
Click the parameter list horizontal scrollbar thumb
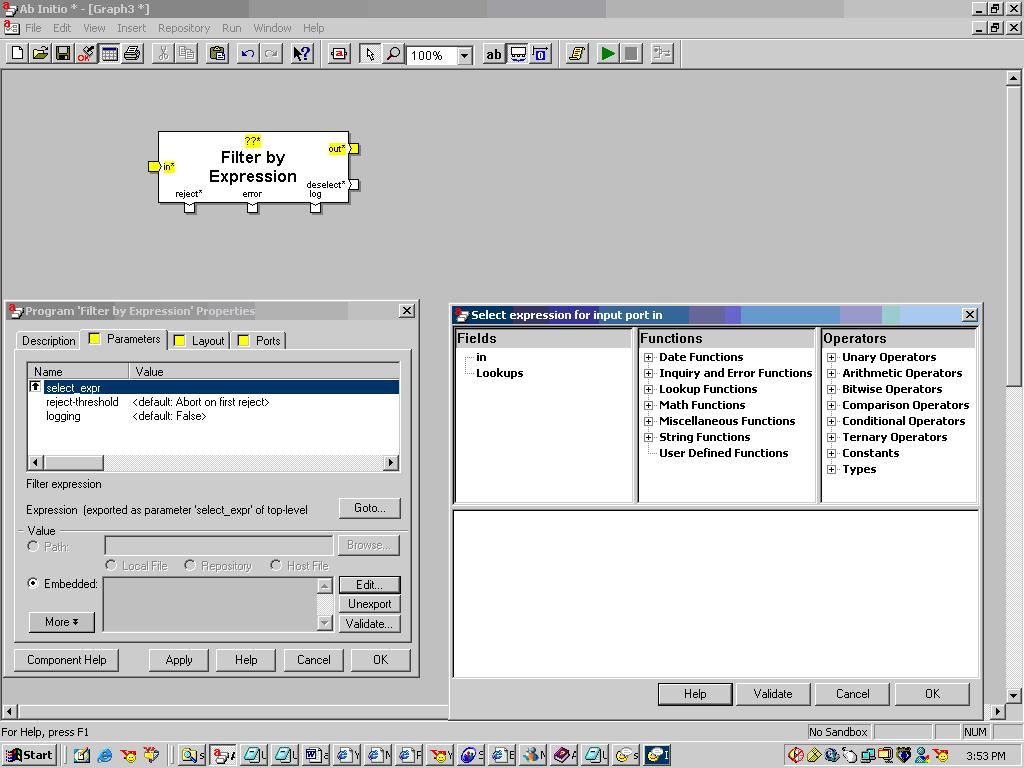tap(74, 462)
